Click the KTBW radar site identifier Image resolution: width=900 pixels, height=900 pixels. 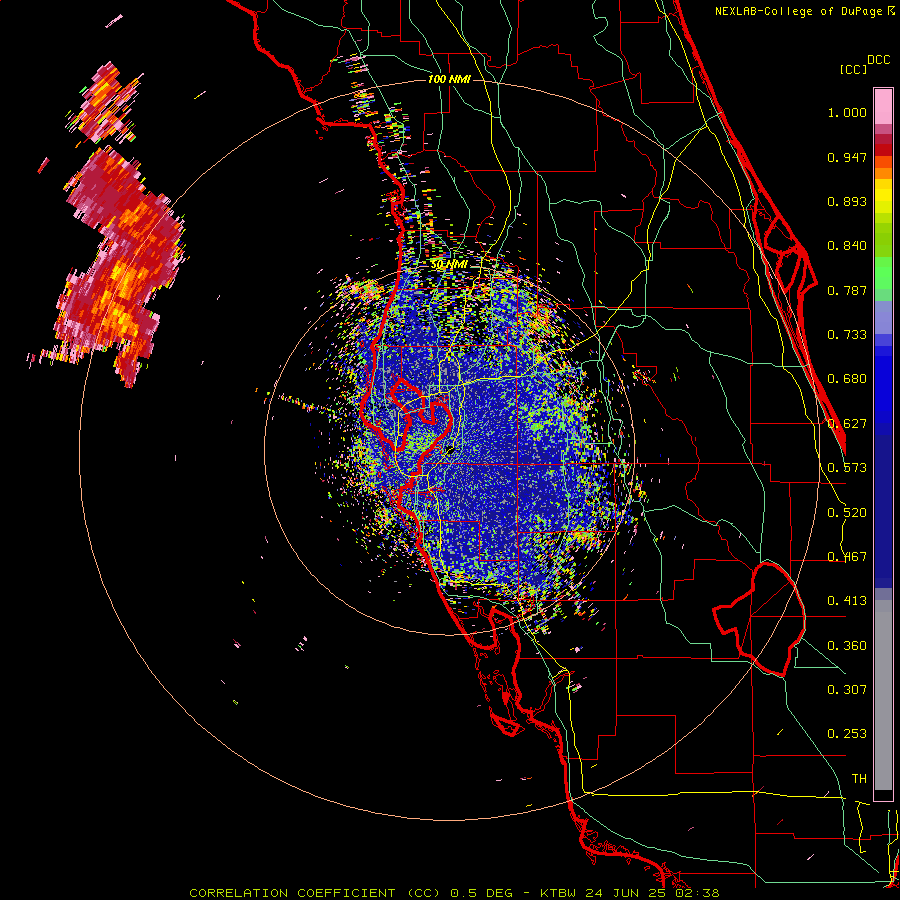558,893
